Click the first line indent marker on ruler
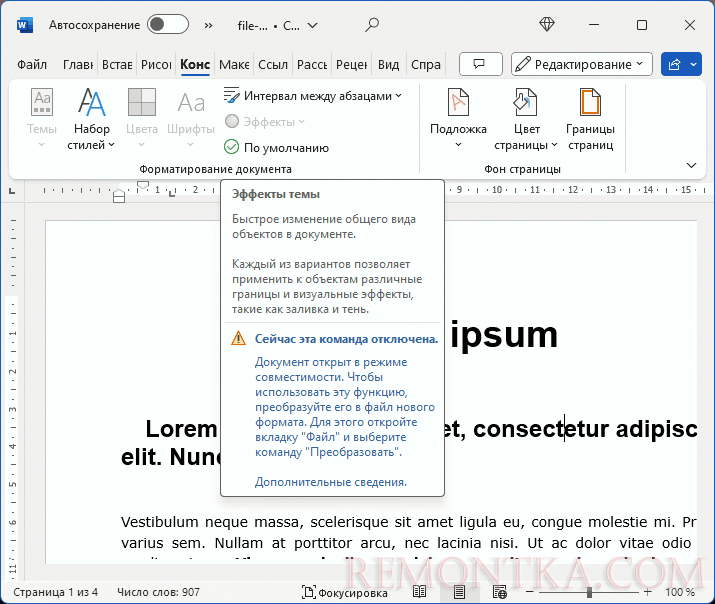This screenshot has height=604, width=715. pos(143,185)
